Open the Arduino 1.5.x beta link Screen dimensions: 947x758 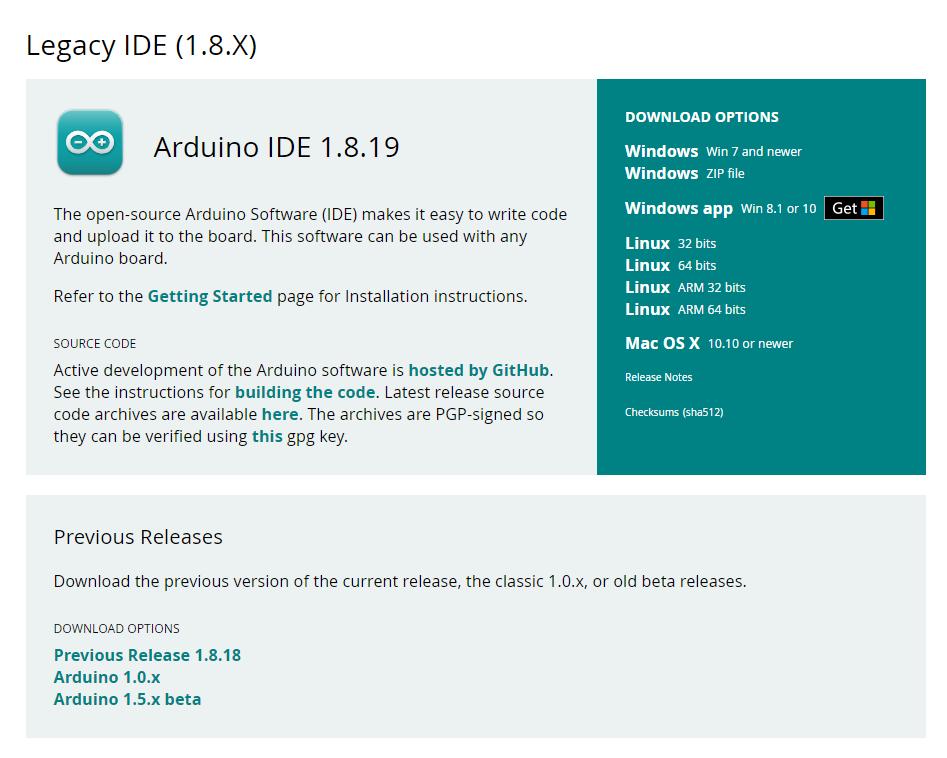[127, 699]
